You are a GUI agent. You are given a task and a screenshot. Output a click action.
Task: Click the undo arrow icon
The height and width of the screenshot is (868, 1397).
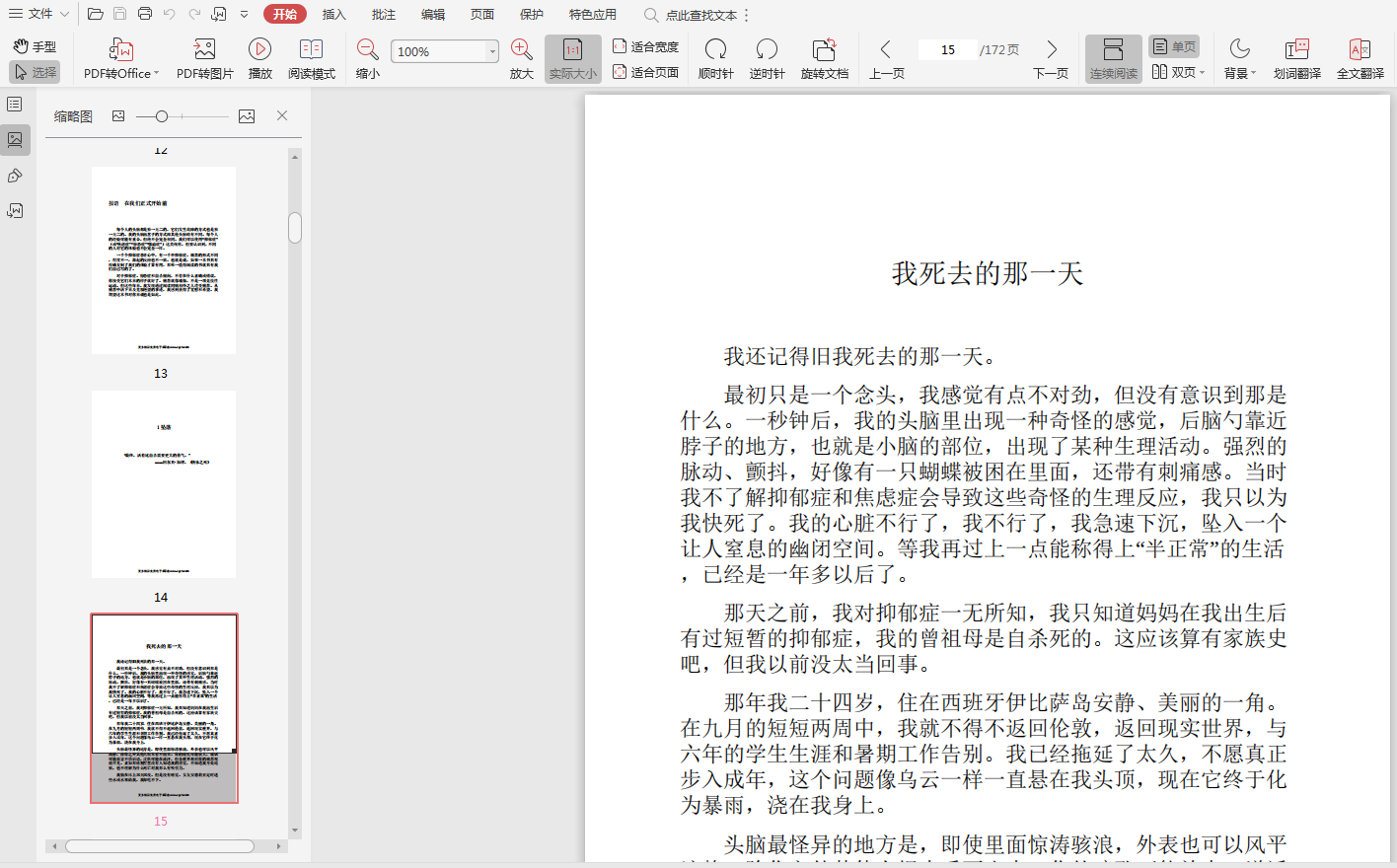(170, 14)
